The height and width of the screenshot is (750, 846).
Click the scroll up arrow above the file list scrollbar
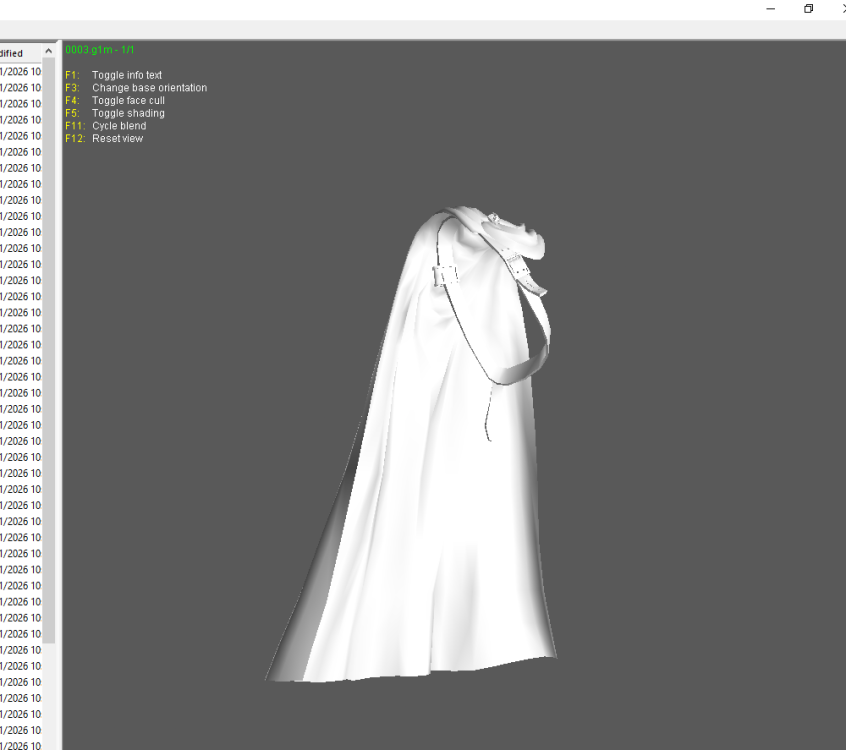pyautogui.click(x=49, y=51)
